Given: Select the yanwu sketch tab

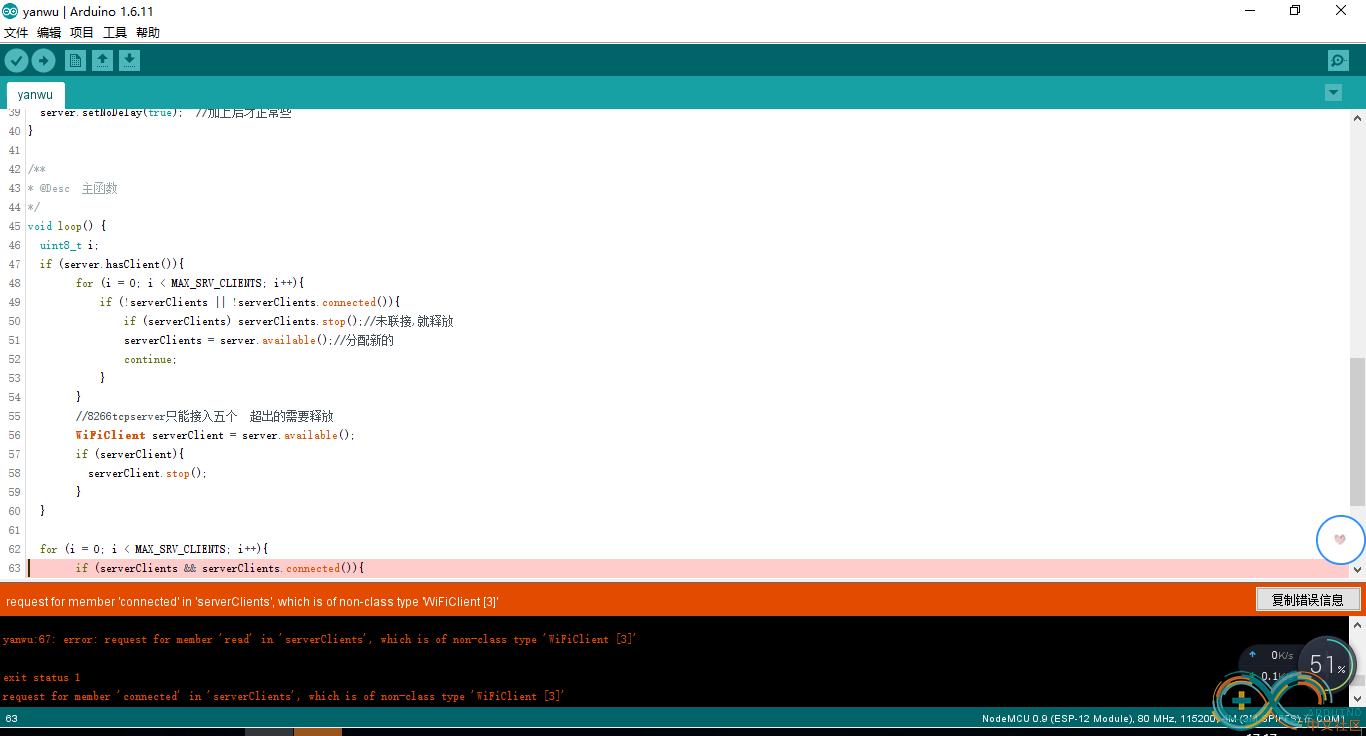Looking at the screenshot, I should point(35,95).
